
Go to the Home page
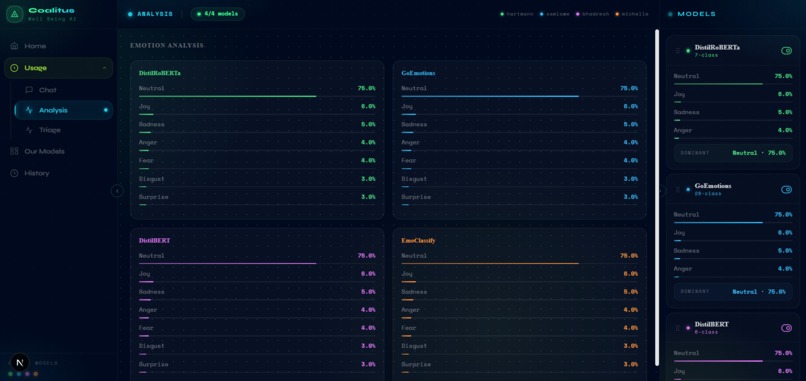point(58,46)
